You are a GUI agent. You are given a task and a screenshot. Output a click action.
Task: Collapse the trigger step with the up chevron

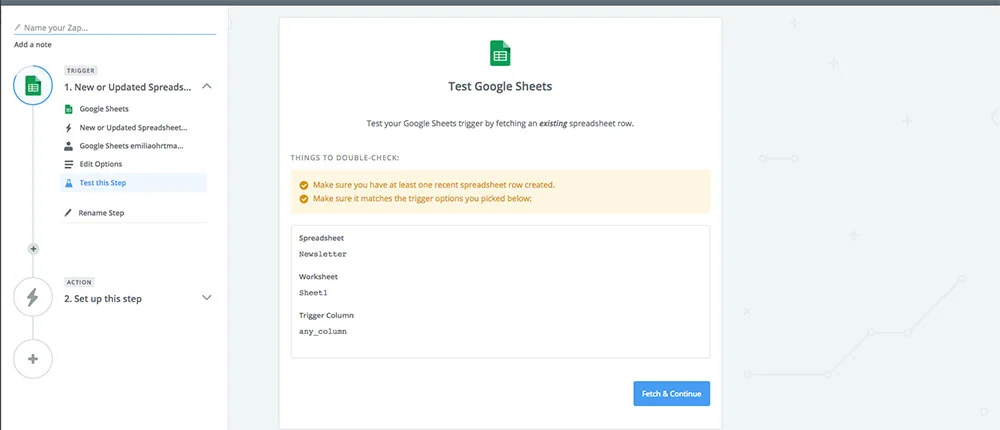pyautogui.click(x=207, y=86)
